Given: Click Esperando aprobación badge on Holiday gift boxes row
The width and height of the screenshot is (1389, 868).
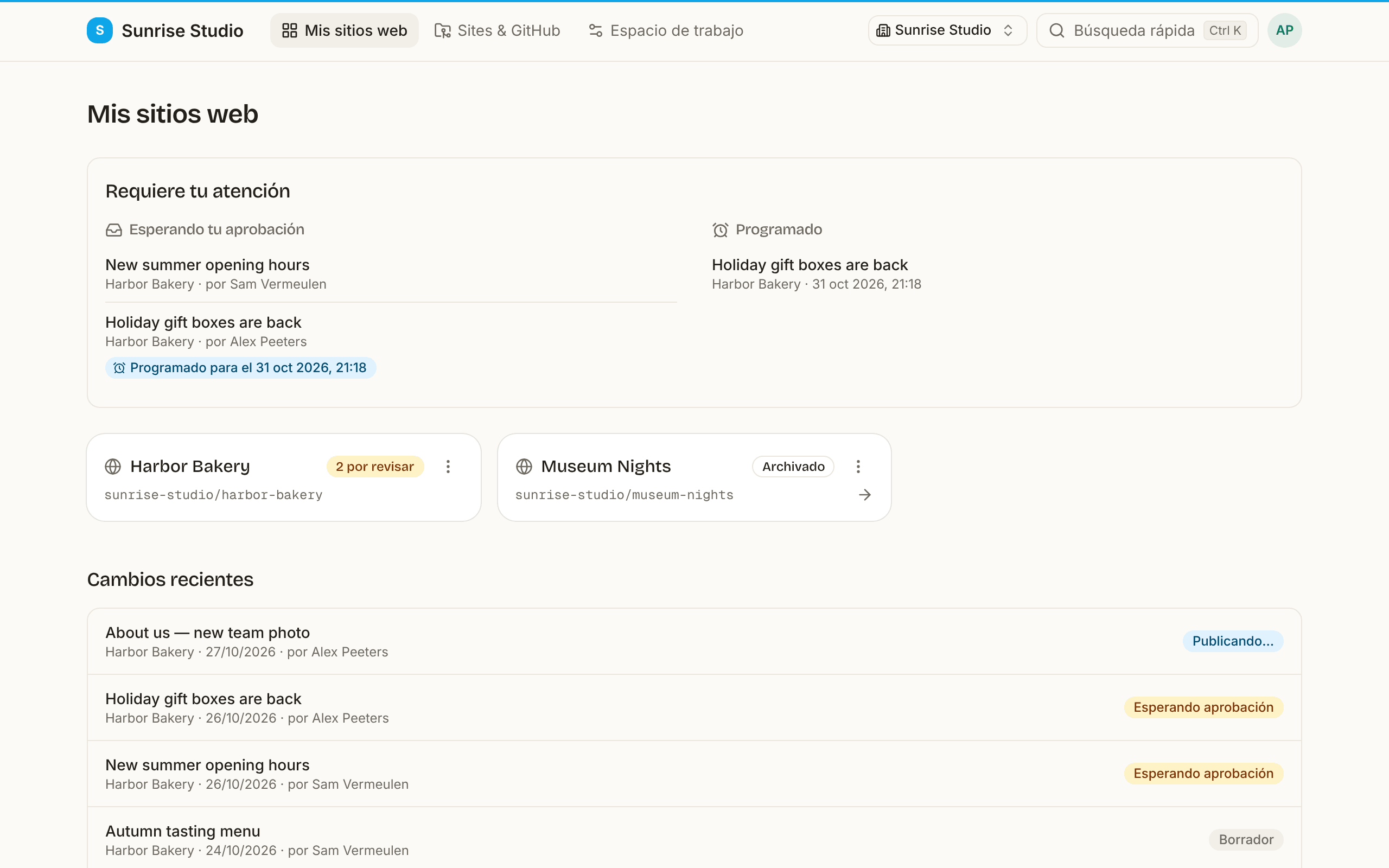Looking at the screenshot, I should tap(1203, 707).
